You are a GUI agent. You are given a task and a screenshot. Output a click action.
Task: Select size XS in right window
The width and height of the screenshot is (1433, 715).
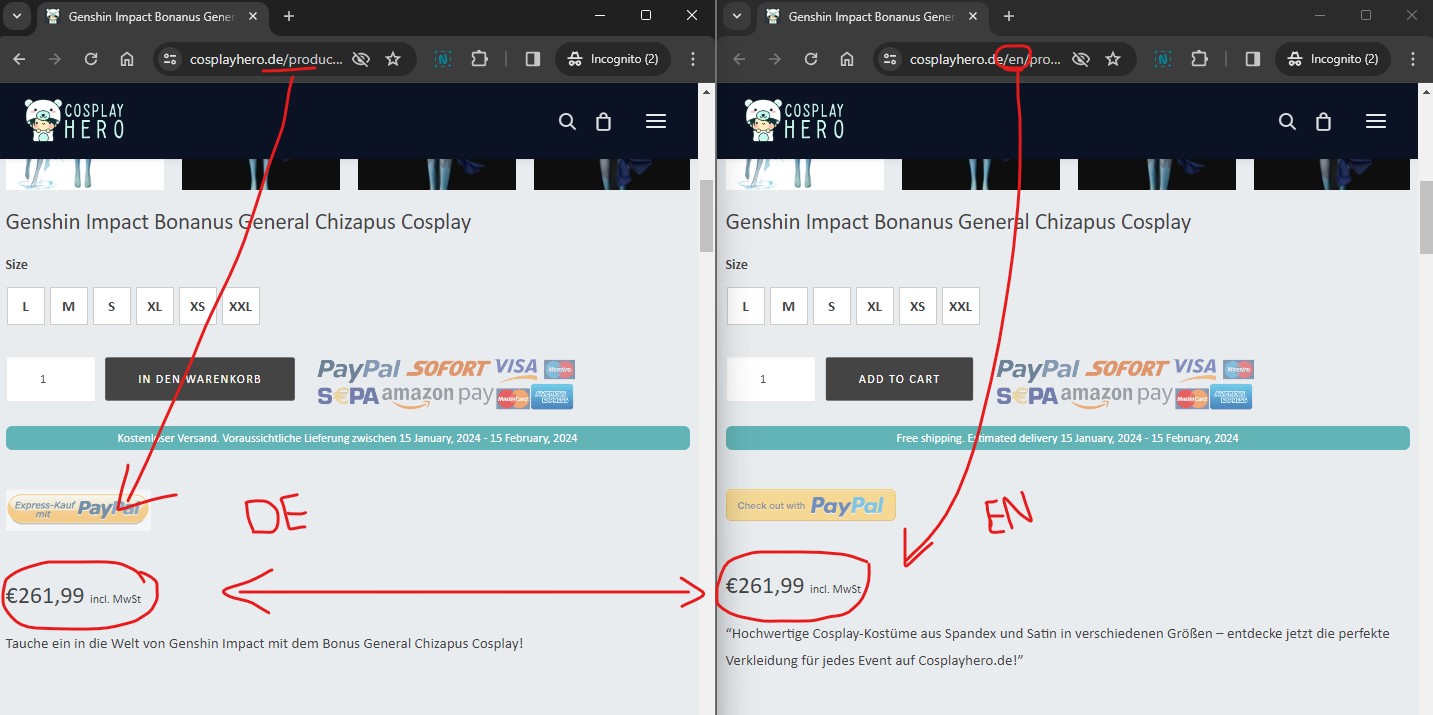[917, 307]
